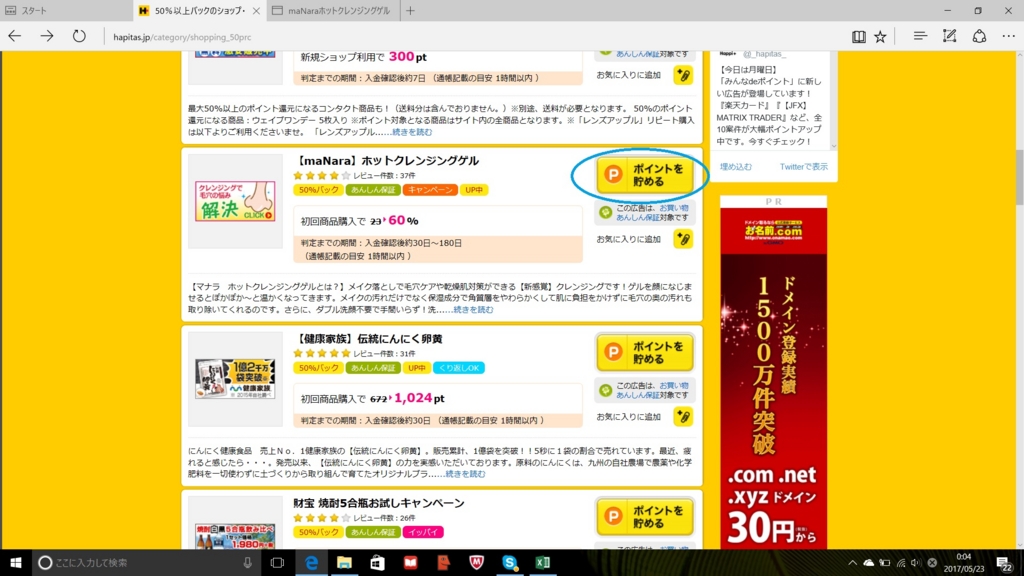Click maNara star rating review count
The image size is (1024, 576).
click(x=384, y=176)
